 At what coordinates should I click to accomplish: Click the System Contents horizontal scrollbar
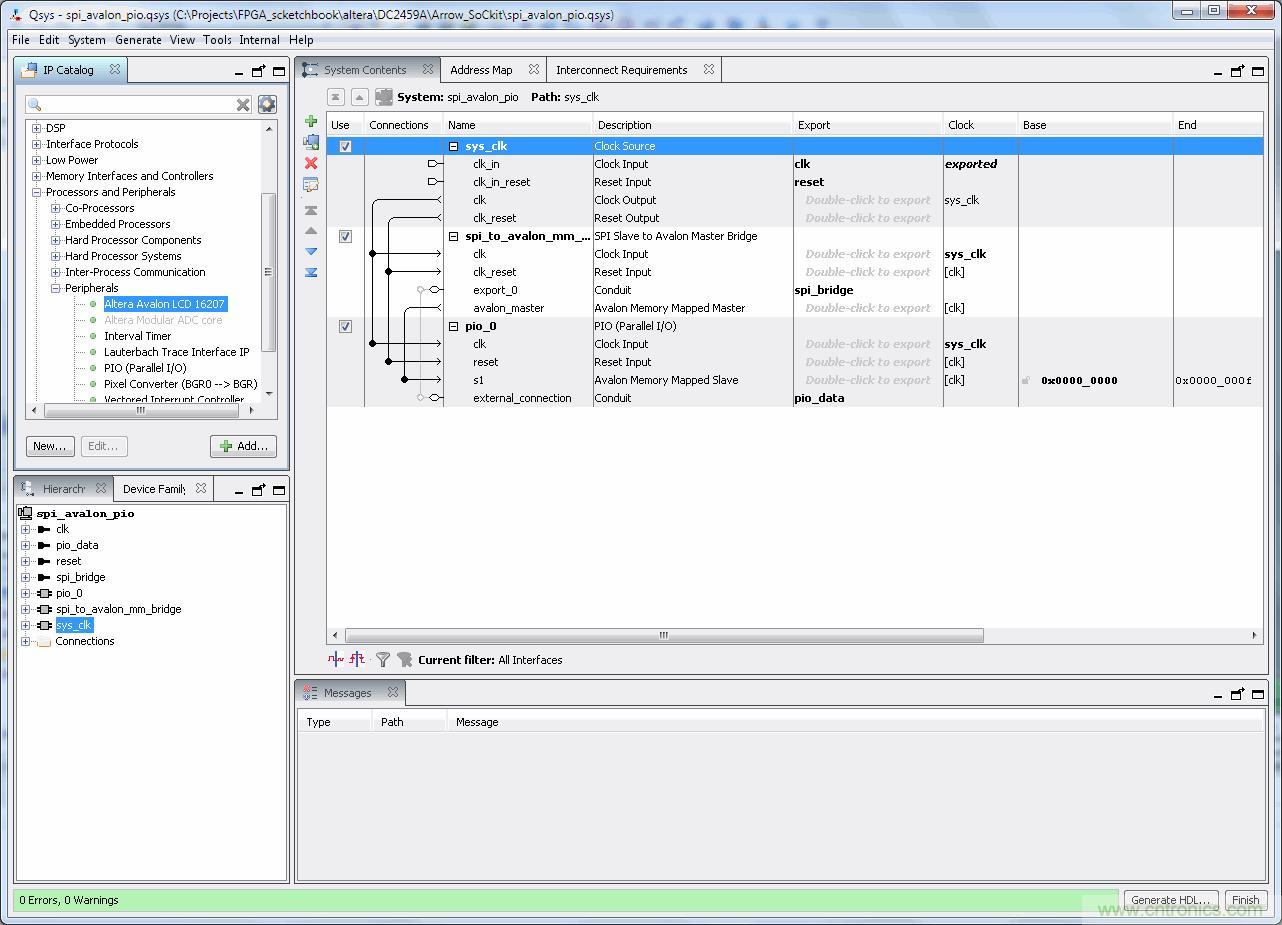tap(663, 635)
